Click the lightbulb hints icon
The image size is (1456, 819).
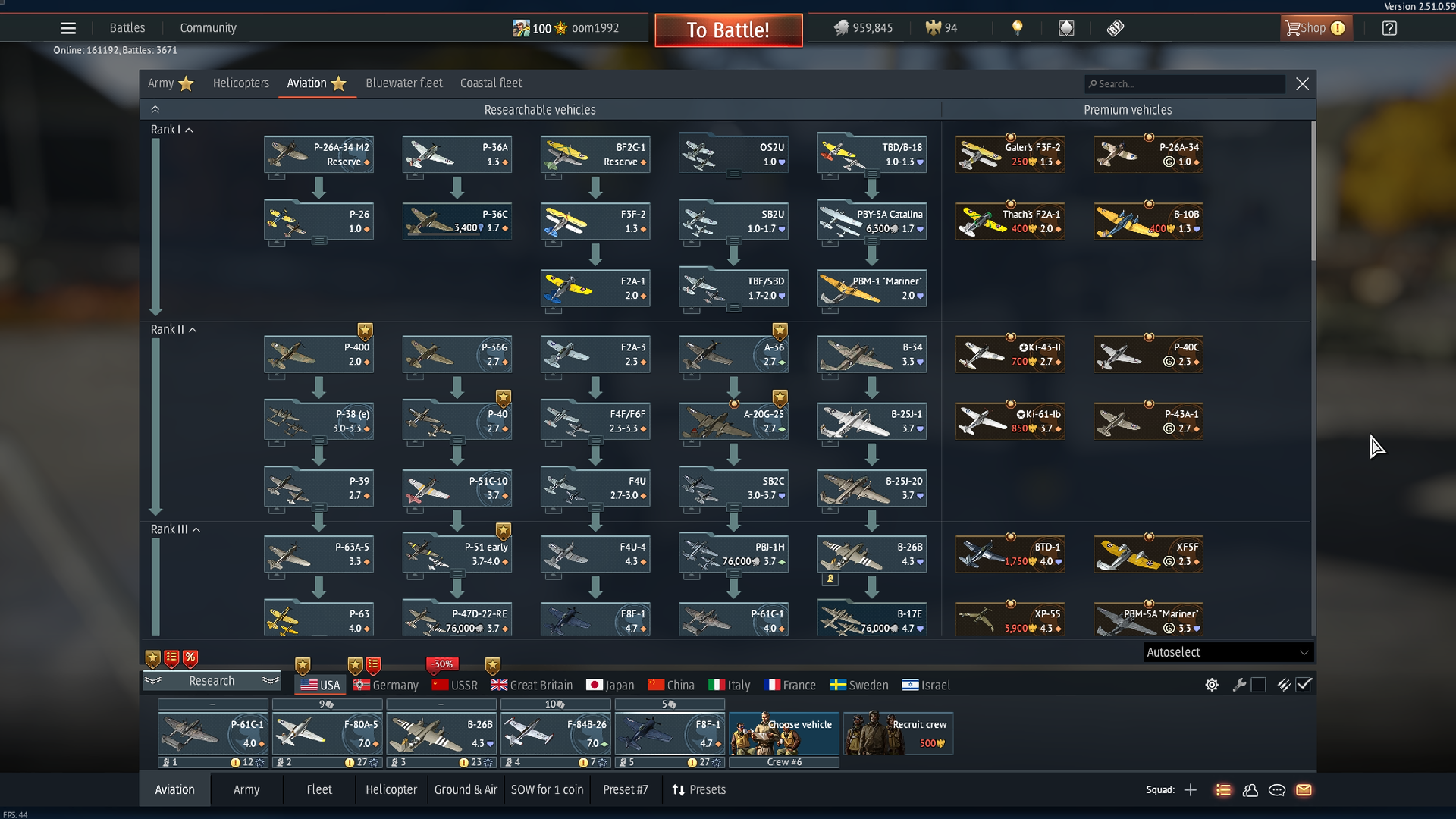(x=1017, y=28)
